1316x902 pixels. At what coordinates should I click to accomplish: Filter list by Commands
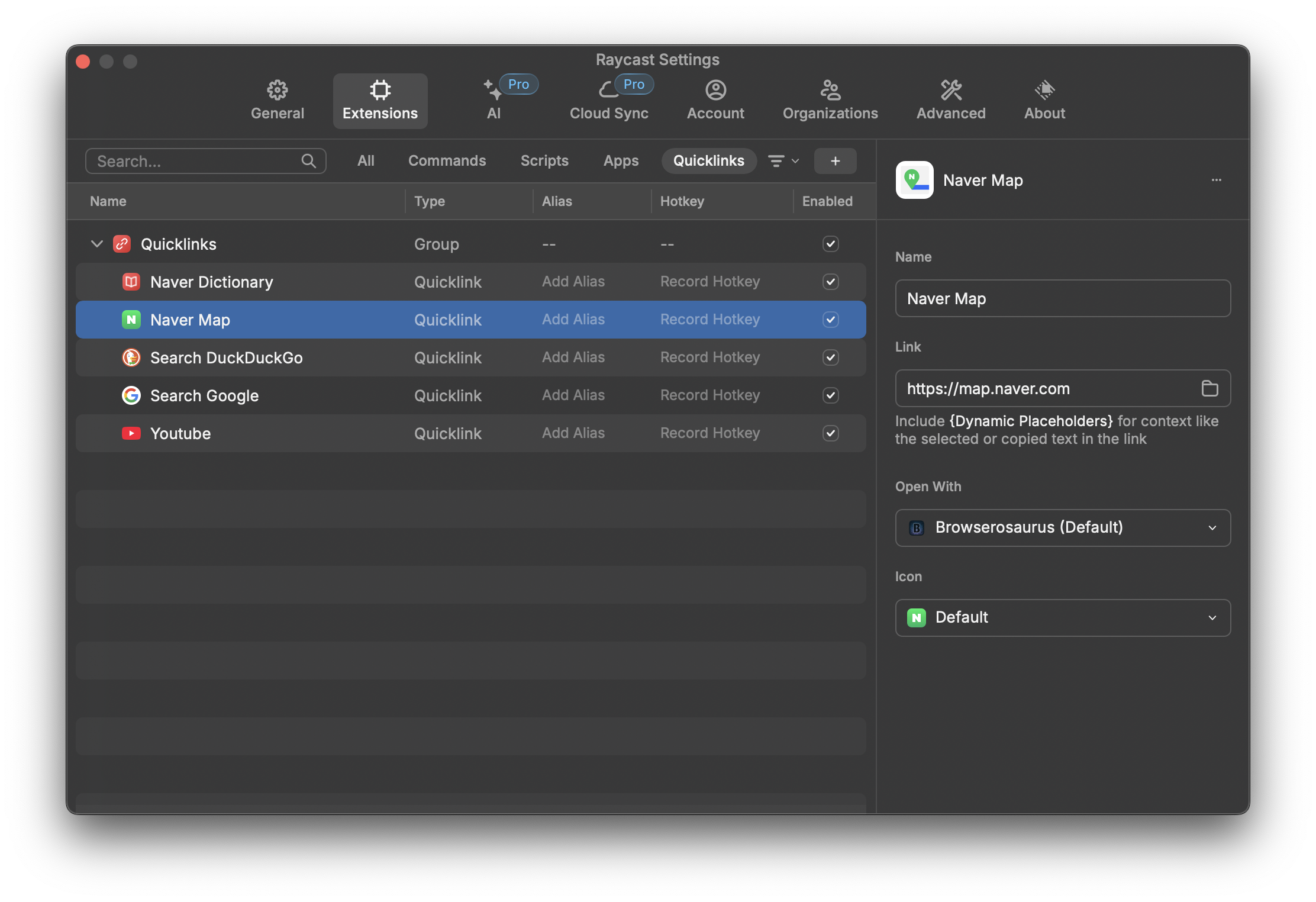(447, 161)
